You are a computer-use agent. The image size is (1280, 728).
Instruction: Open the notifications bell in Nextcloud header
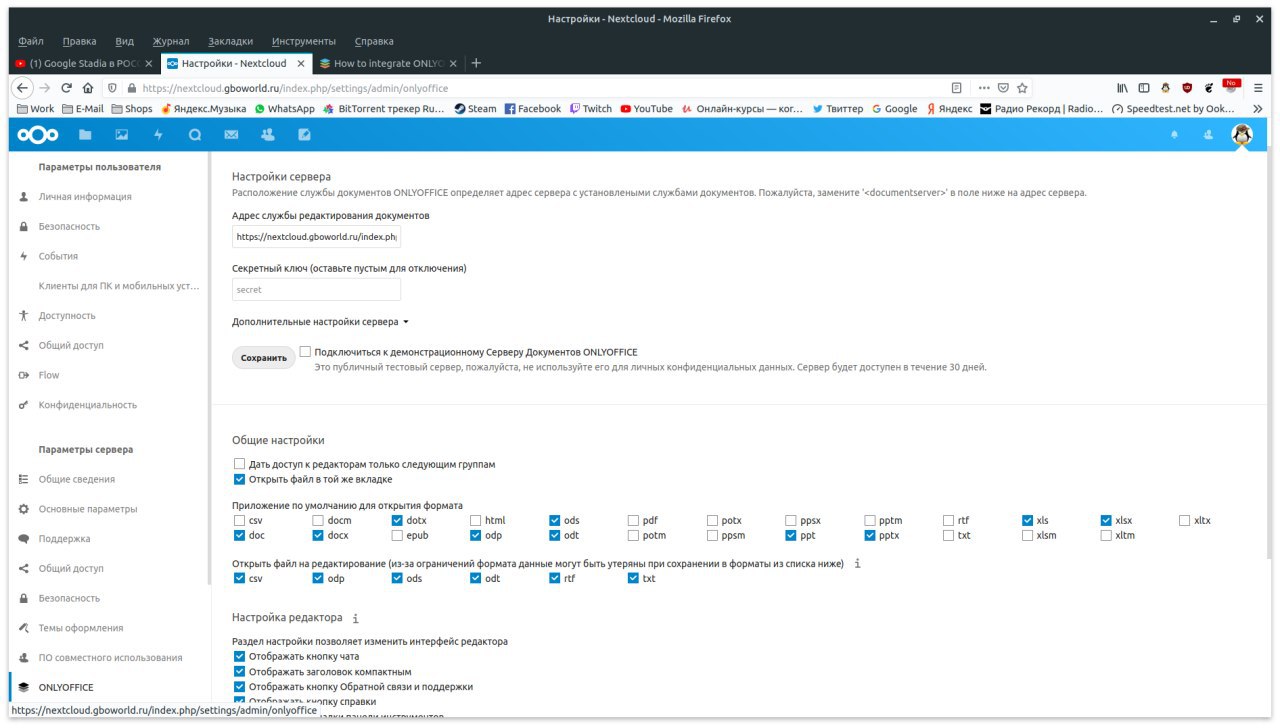[x=1175, y=134]
